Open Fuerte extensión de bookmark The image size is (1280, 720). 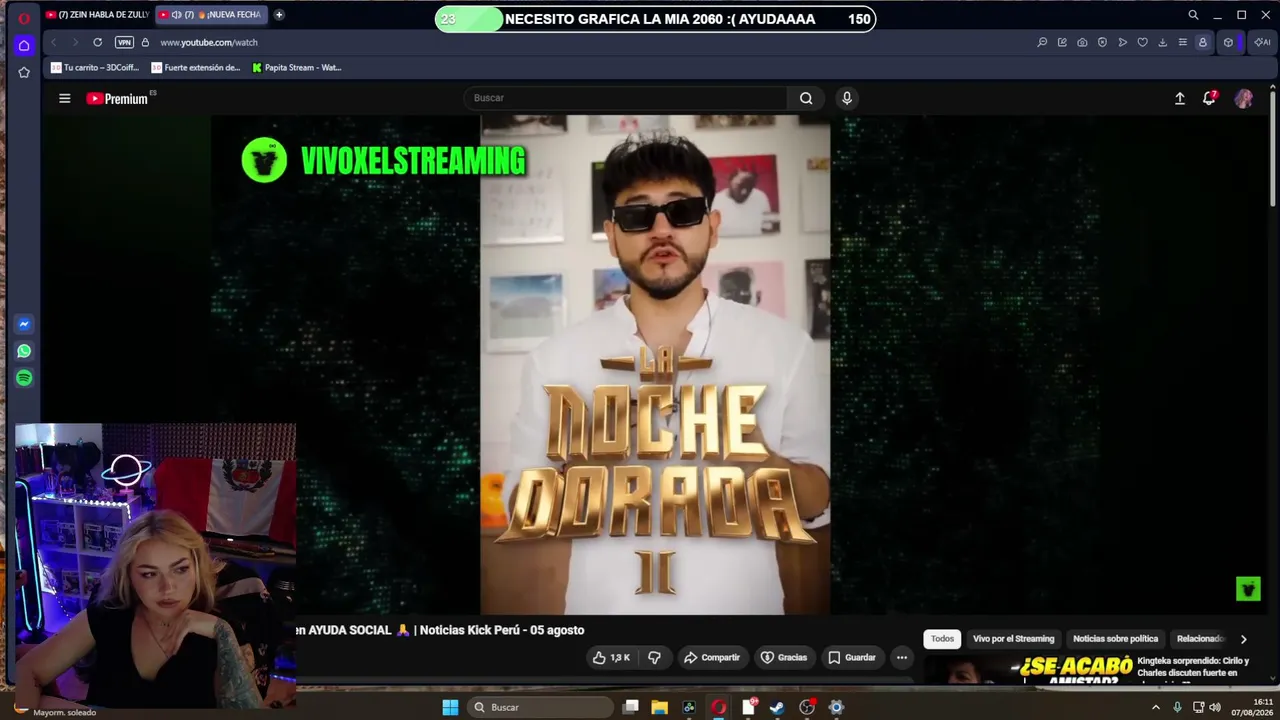[196, 68]
